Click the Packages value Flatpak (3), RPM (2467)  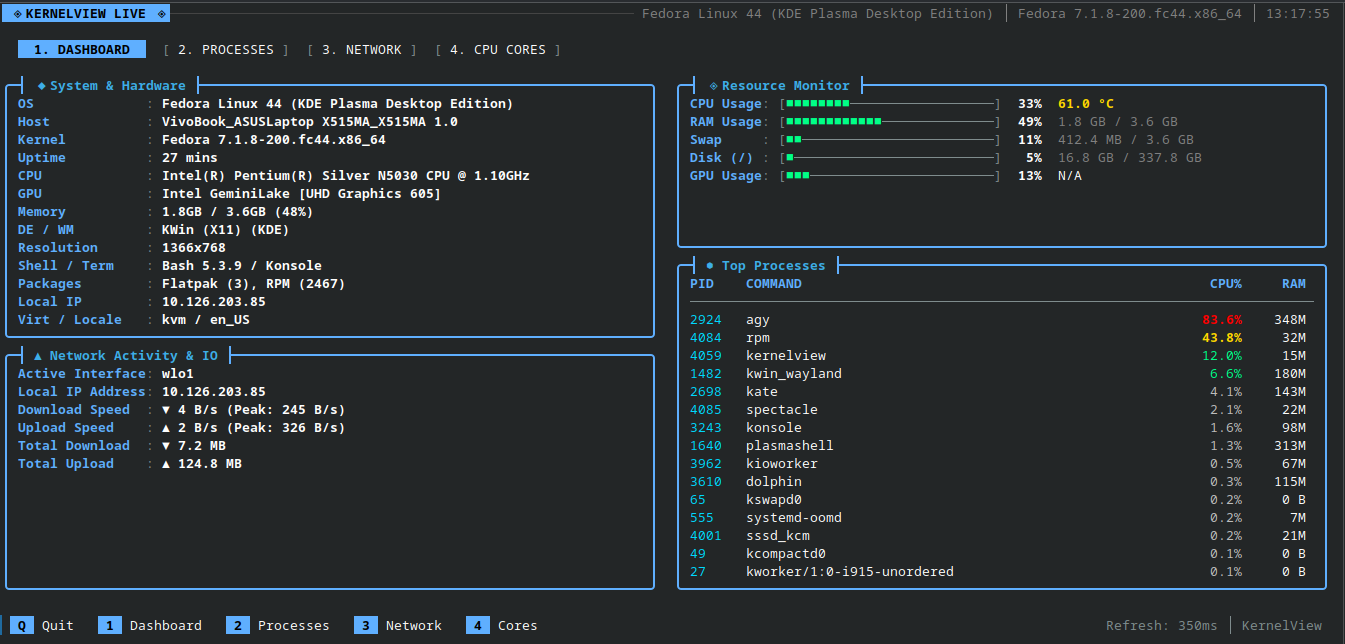point(254,283)
